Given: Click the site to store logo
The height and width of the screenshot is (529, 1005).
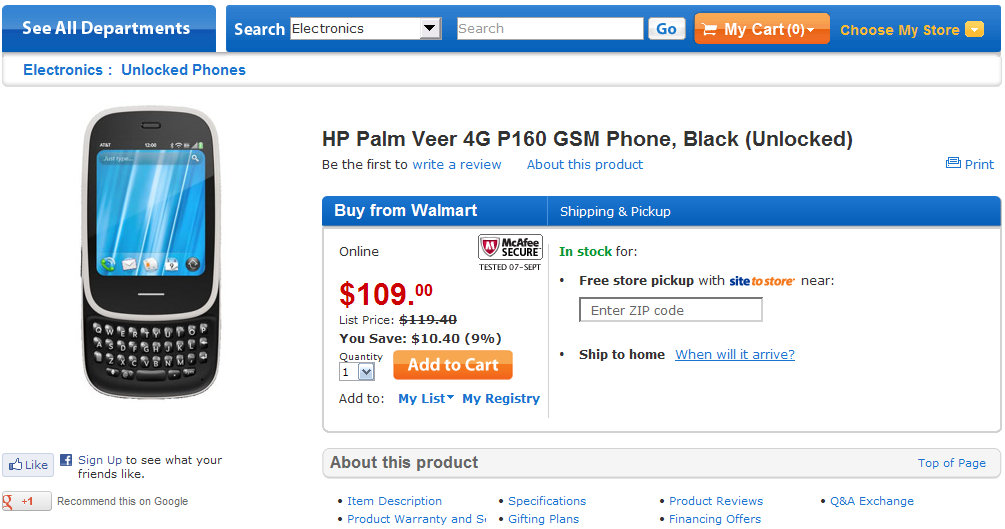Looking at the screenshot, I should coord(762,281).
